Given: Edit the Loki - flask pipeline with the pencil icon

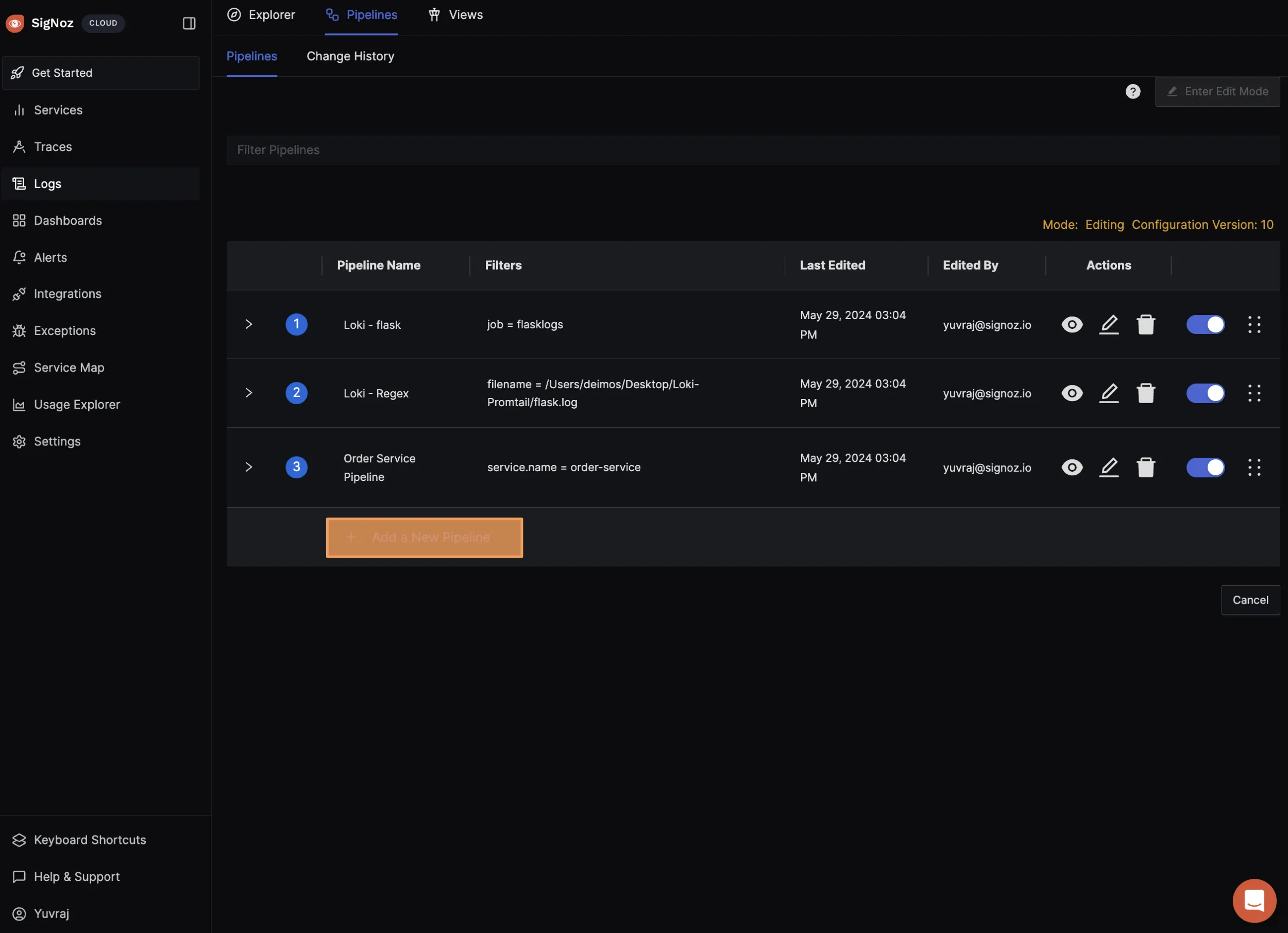Looking at the screenshot, I should (x=1109, y=324).
